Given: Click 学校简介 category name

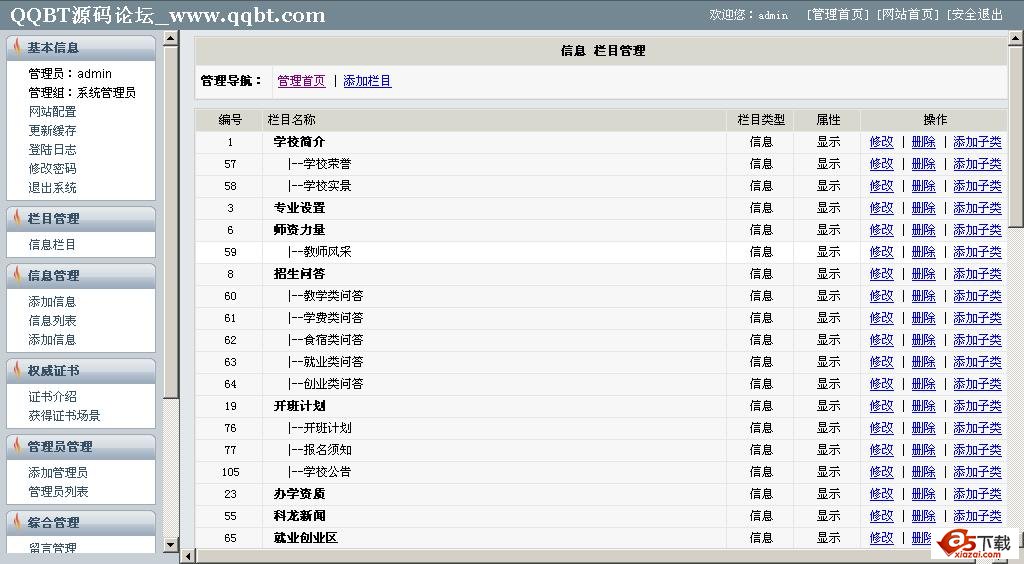Looking at the screenshot, I should click(x=299, y=142).
